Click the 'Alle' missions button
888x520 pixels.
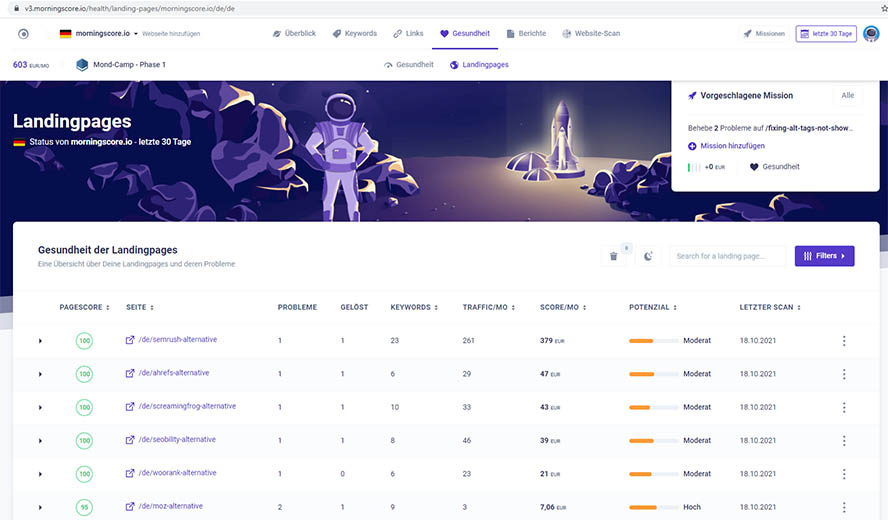(848, 95)
